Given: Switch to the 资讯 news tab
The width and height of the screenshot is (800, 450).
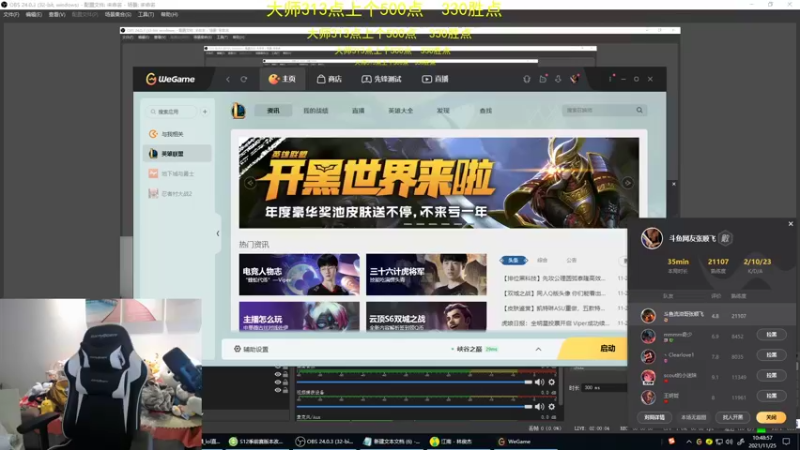Looking at the screenshot, I should pyautogui.click(x=273, y=111).
